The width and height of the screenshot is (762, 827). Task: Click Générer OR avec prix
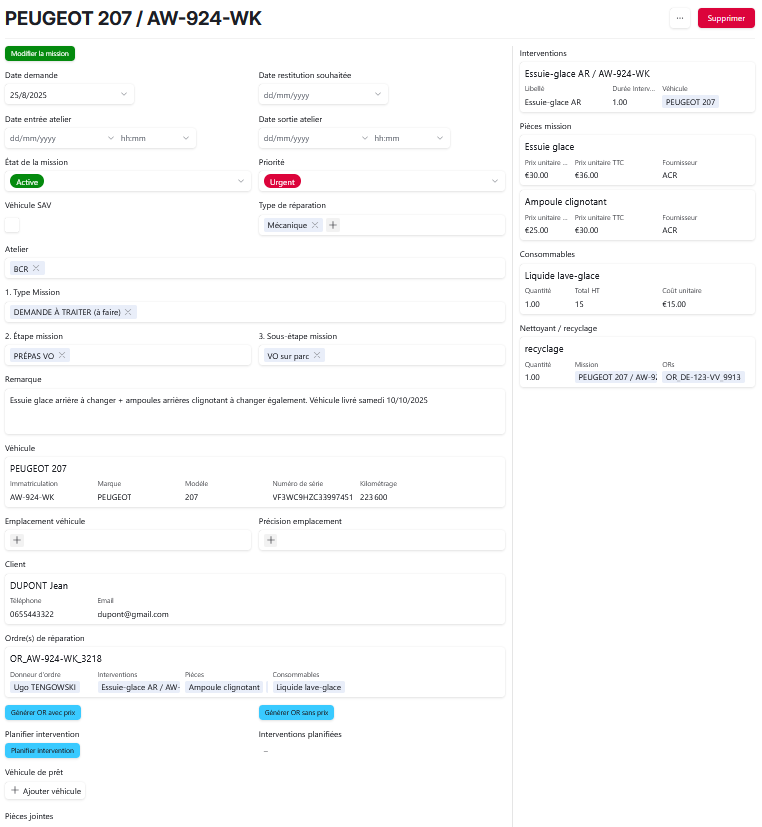tap(44, 713)
